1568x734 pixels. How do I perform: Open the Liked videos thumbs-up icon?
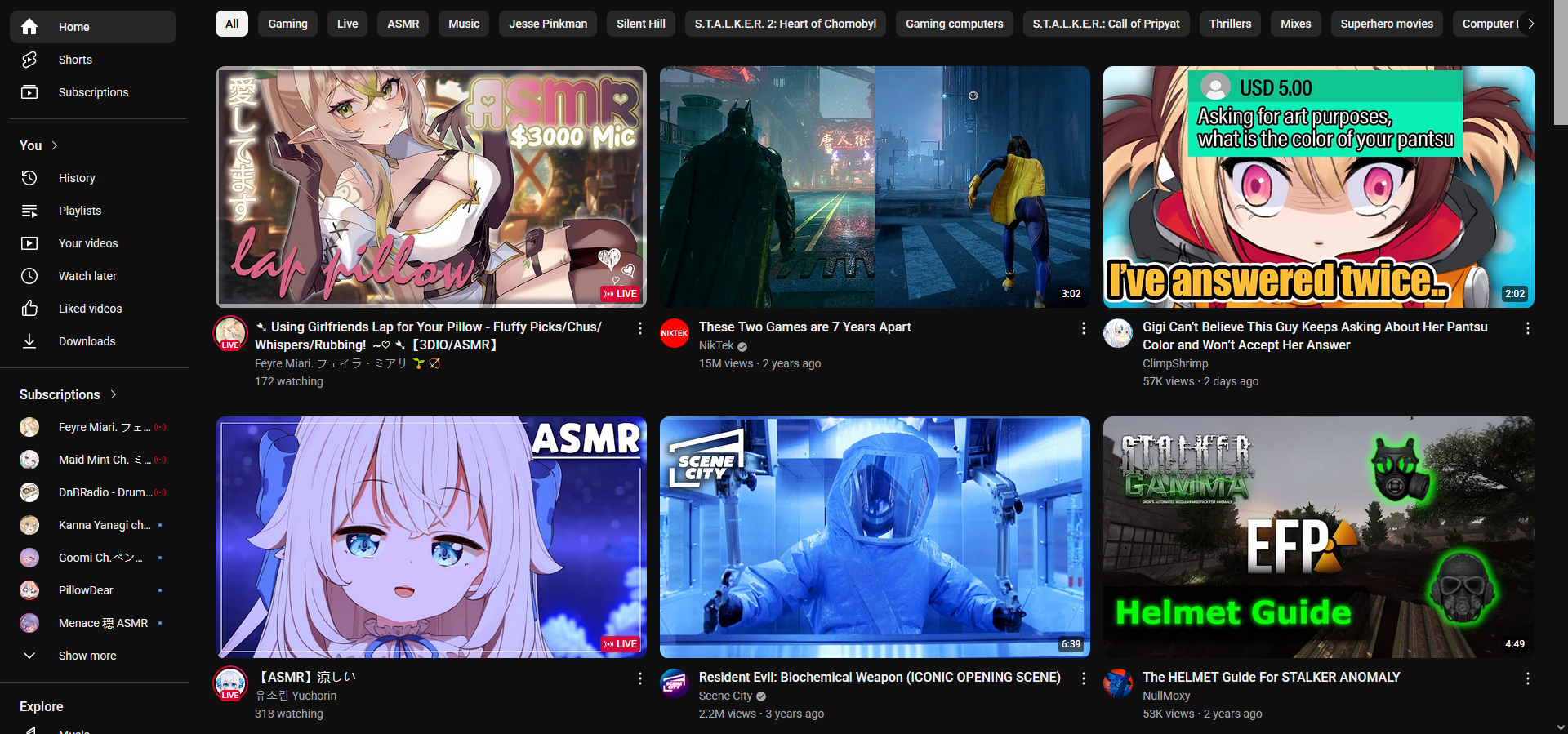point(29,309)
